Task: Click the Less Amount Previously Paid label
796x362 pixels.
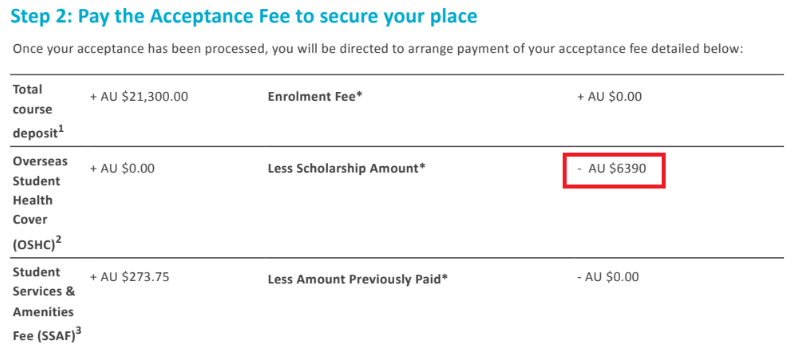Action: pyautogui.click(x=357, y=279)
